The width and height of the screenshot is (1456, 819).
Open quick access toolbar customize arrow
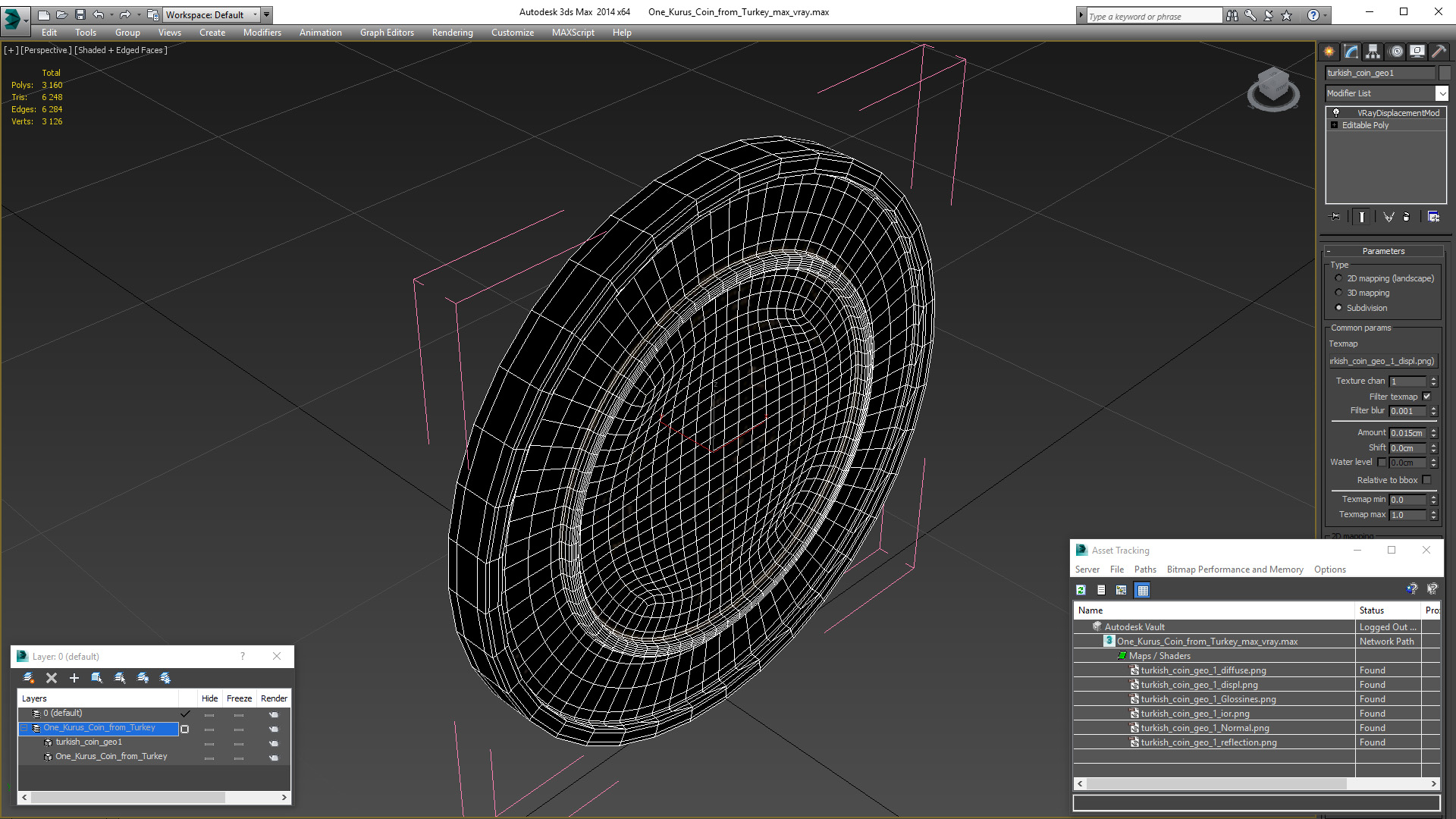coord(266,14)
